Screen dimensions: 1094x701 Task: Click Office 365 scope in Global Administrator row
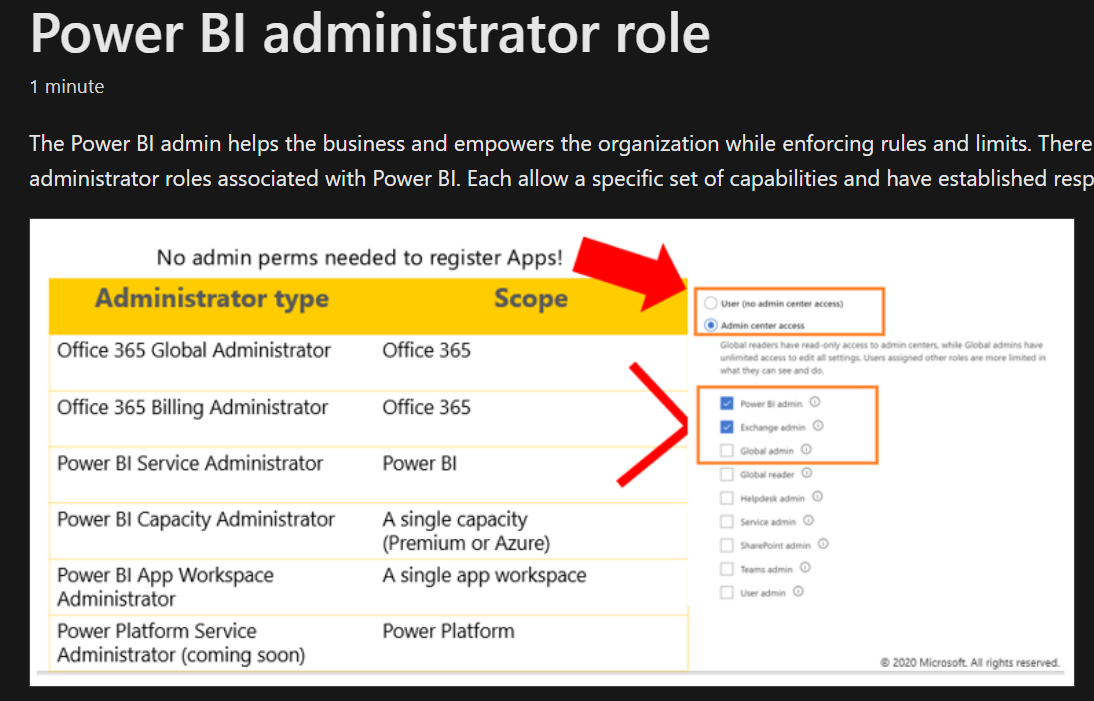[426, 350]
